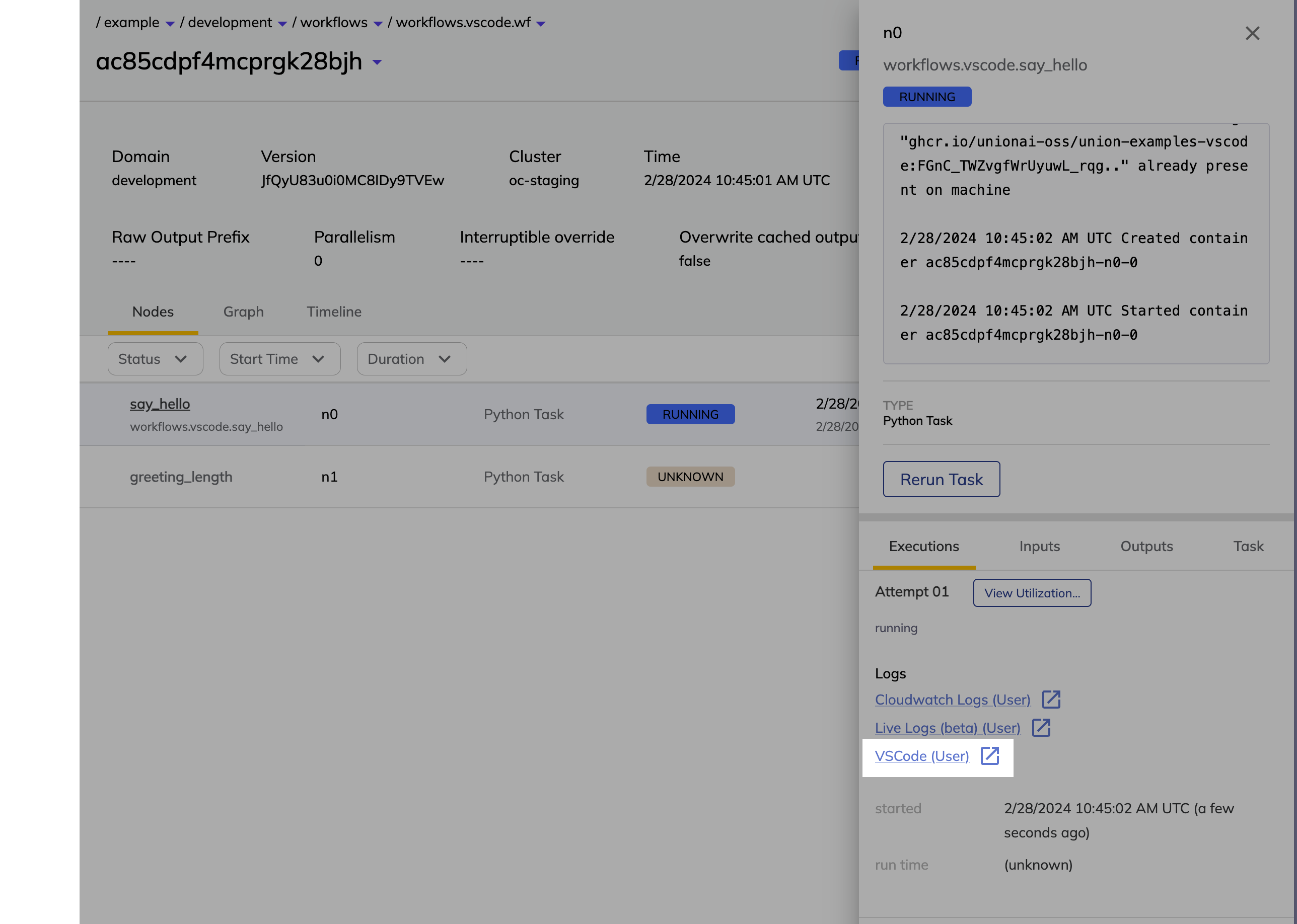Screen dimensions: 1297x924
Task: Open the Cloudwatch Logs (User) link
Action: 952,700
